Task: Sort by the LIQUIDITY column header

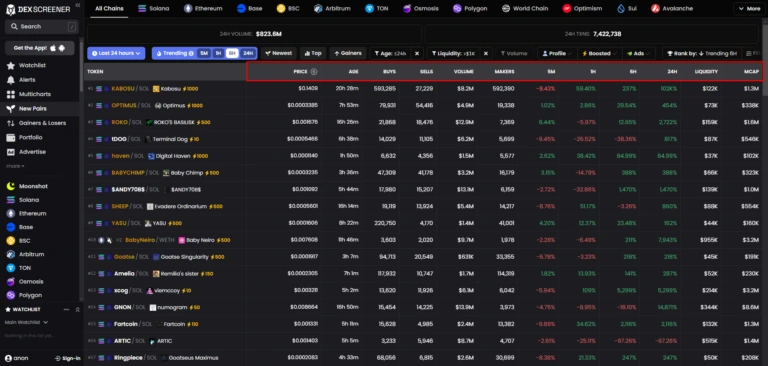Action: pos(706,72)
